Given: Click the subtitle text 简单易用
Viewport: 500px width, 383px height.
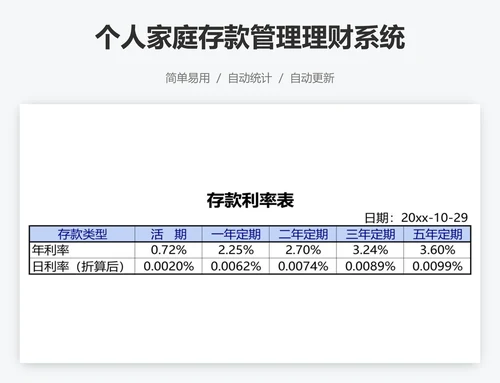Looking at the screenshot, I should coord(188,78).
